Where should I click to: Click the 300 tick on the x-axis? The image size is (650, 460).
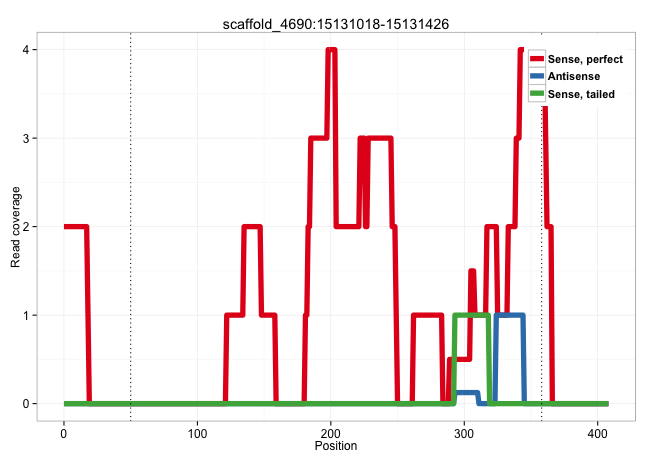(464, 431)
